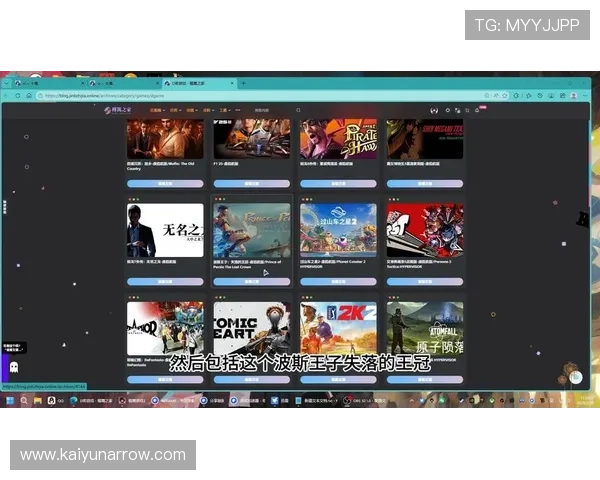Expand first orange navigation dropdown

coord(157,110)
